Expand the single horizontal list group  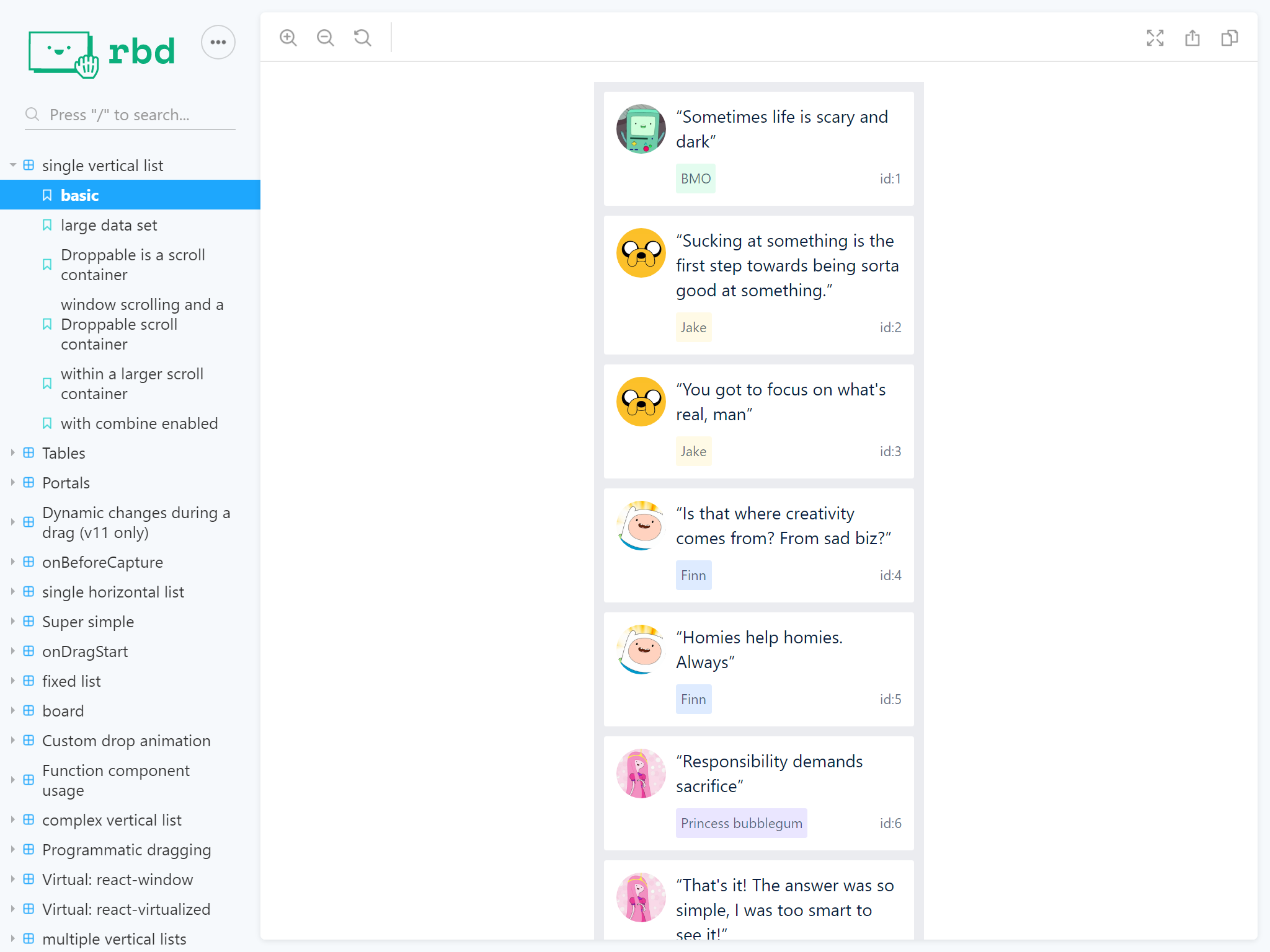(x=130, y=592)
